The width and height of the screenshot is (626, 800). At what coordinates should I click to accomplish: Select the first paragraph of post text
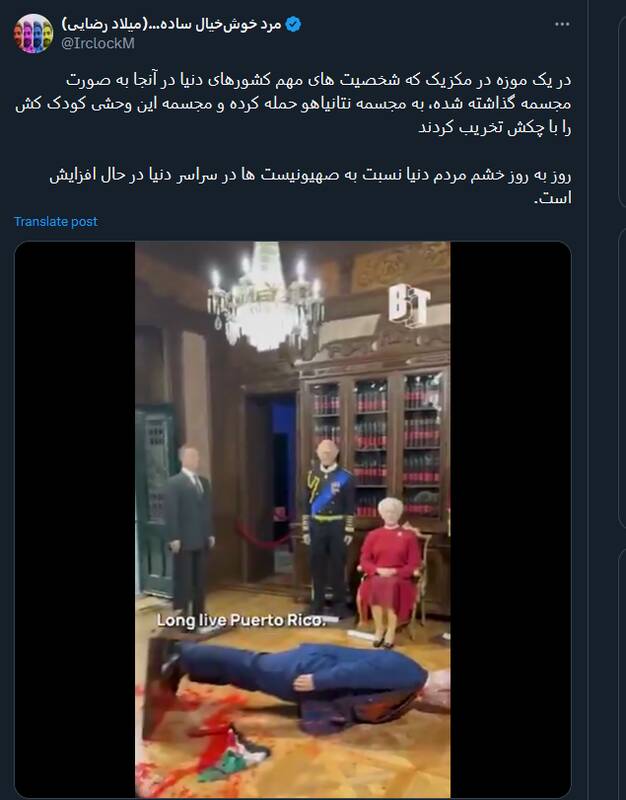293,104
